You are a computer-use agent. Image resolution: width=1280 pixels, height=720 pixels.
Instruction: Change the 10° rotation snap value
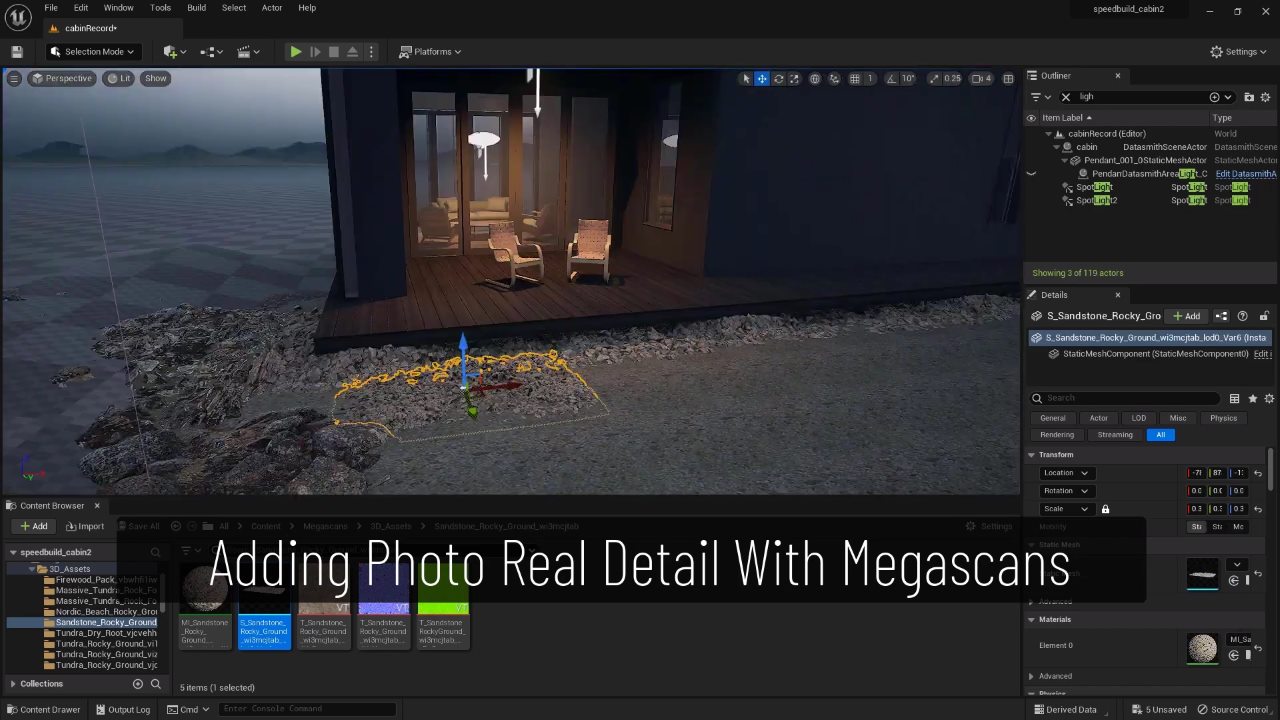coord(908,79)
